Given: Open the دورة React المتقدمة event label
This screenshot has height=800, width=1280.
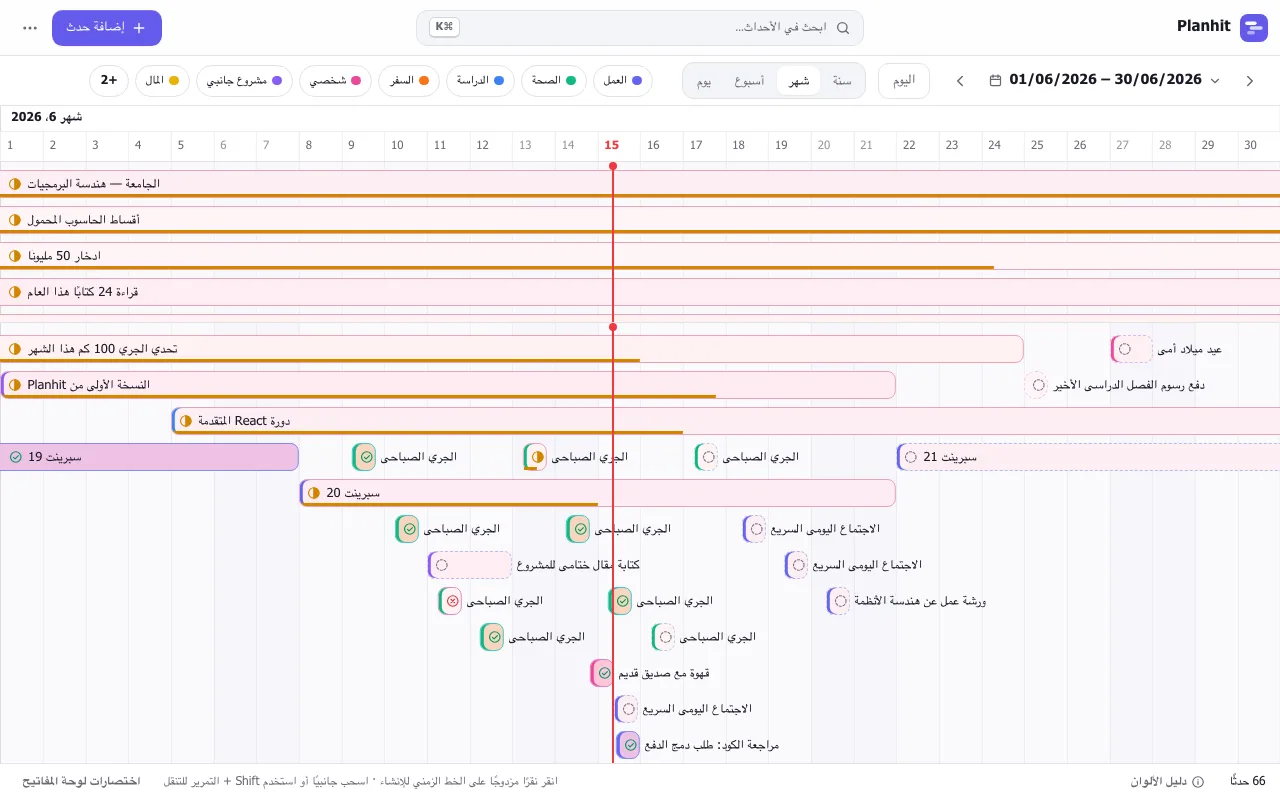Looking at the screenshot, I should coord(244,421).
